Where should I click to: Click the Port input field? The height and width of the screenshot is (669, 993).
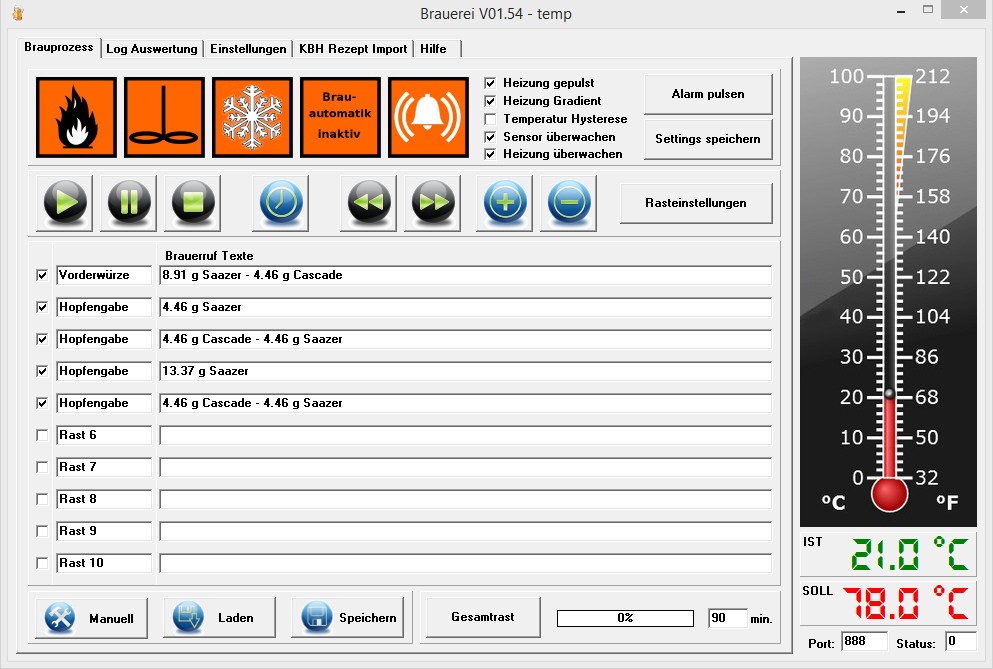pyautogui.click(x=864, y=641)
